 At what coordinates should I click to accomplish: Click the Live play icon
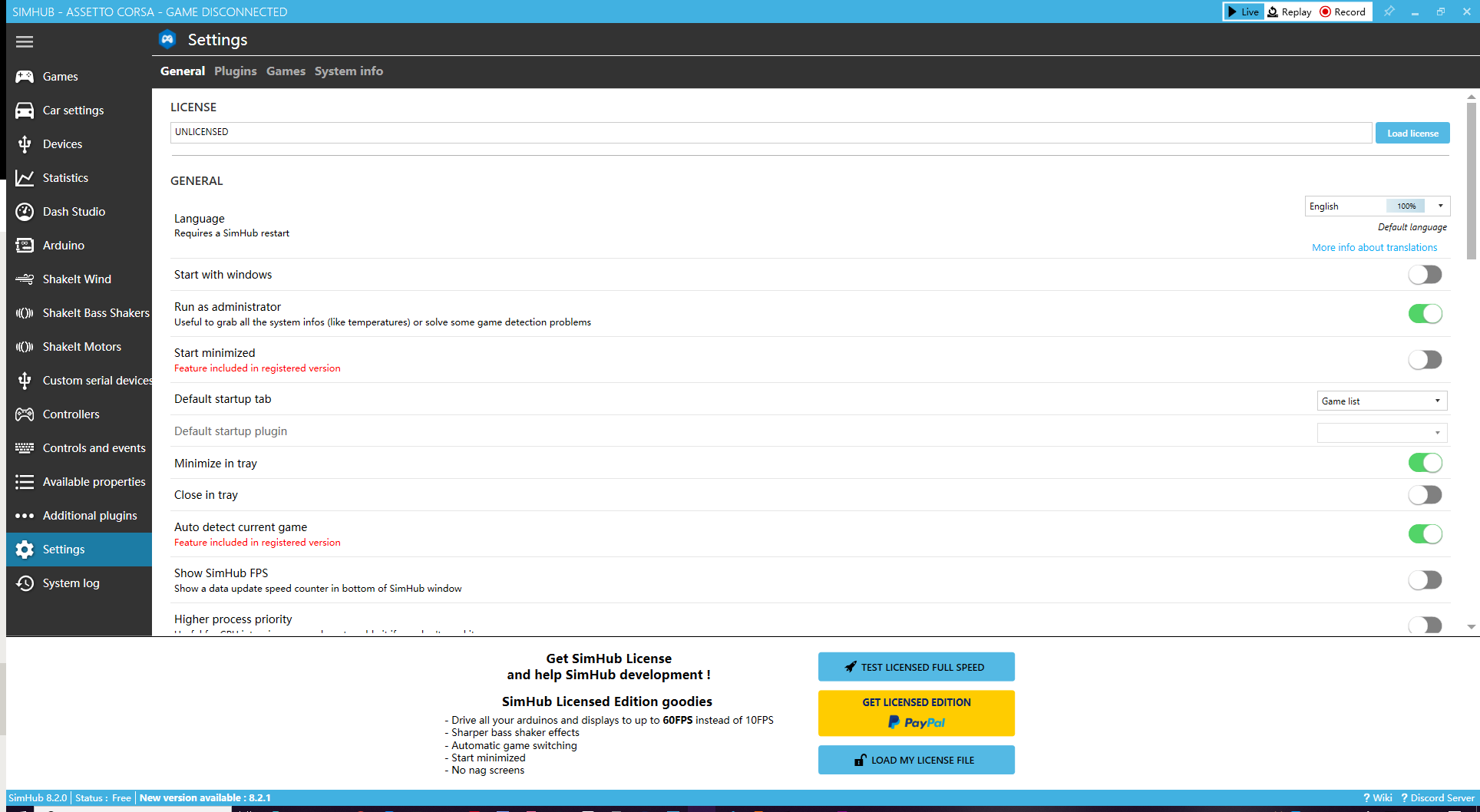point(1232,12)
